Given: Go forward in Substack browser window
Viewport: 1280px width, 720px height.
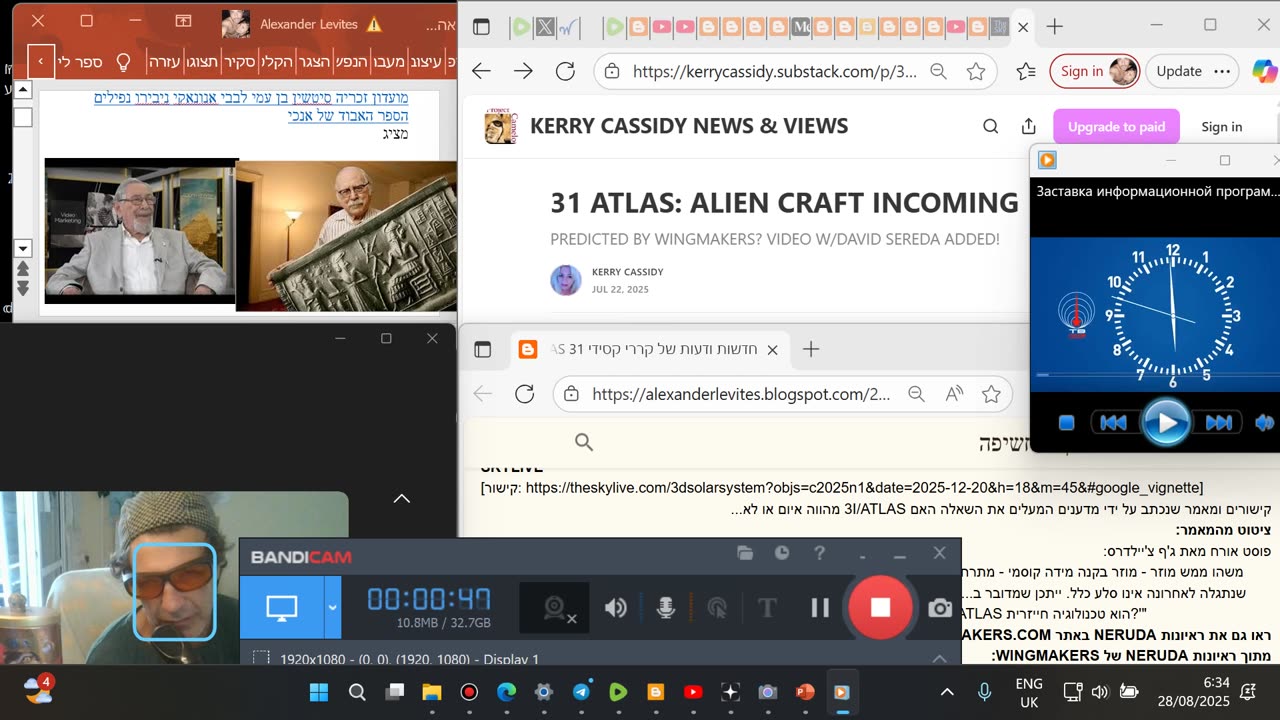Looking at the screenshot, I should point(523,71).
